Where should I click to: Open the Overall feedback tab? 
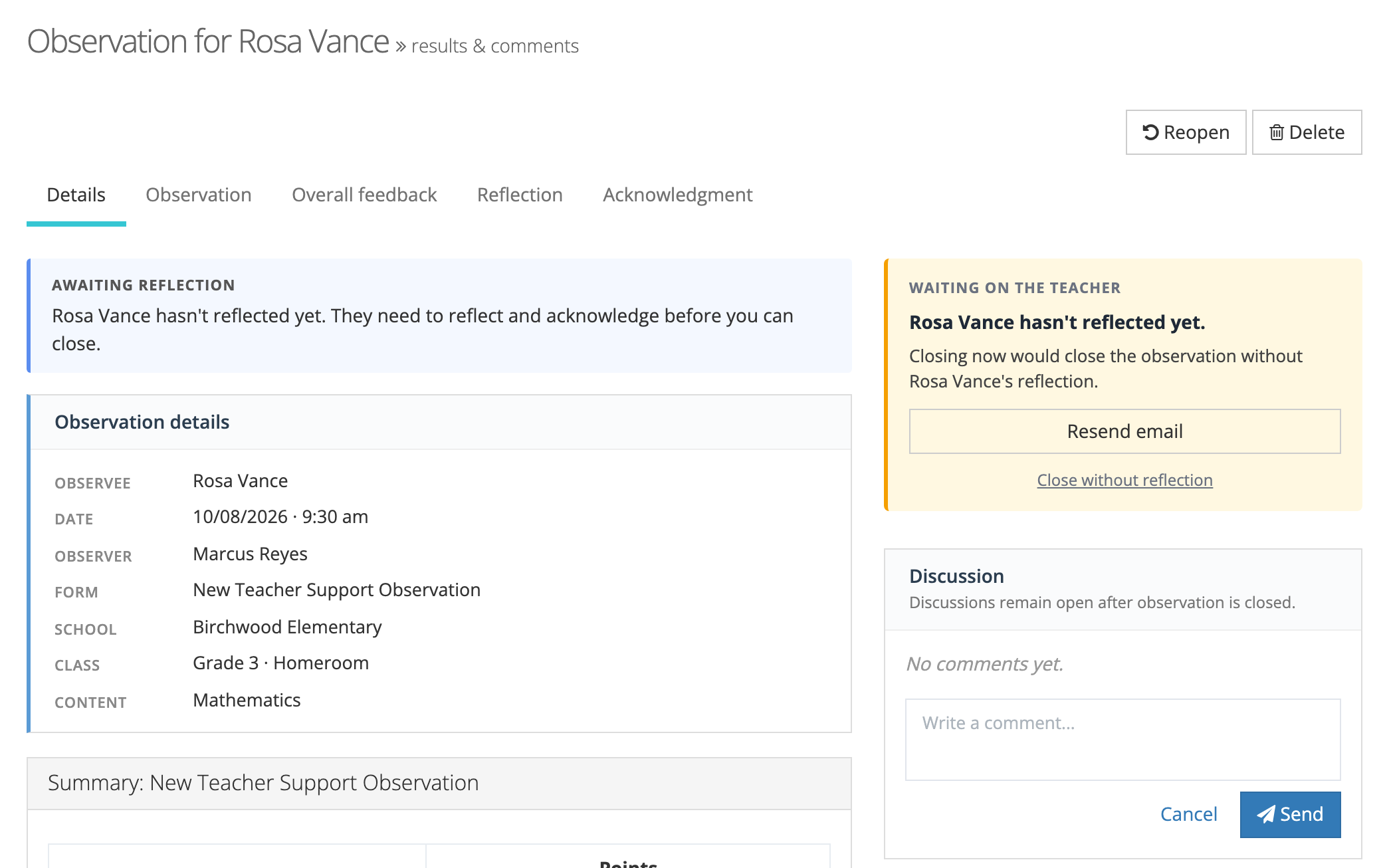tap(364, 195)
